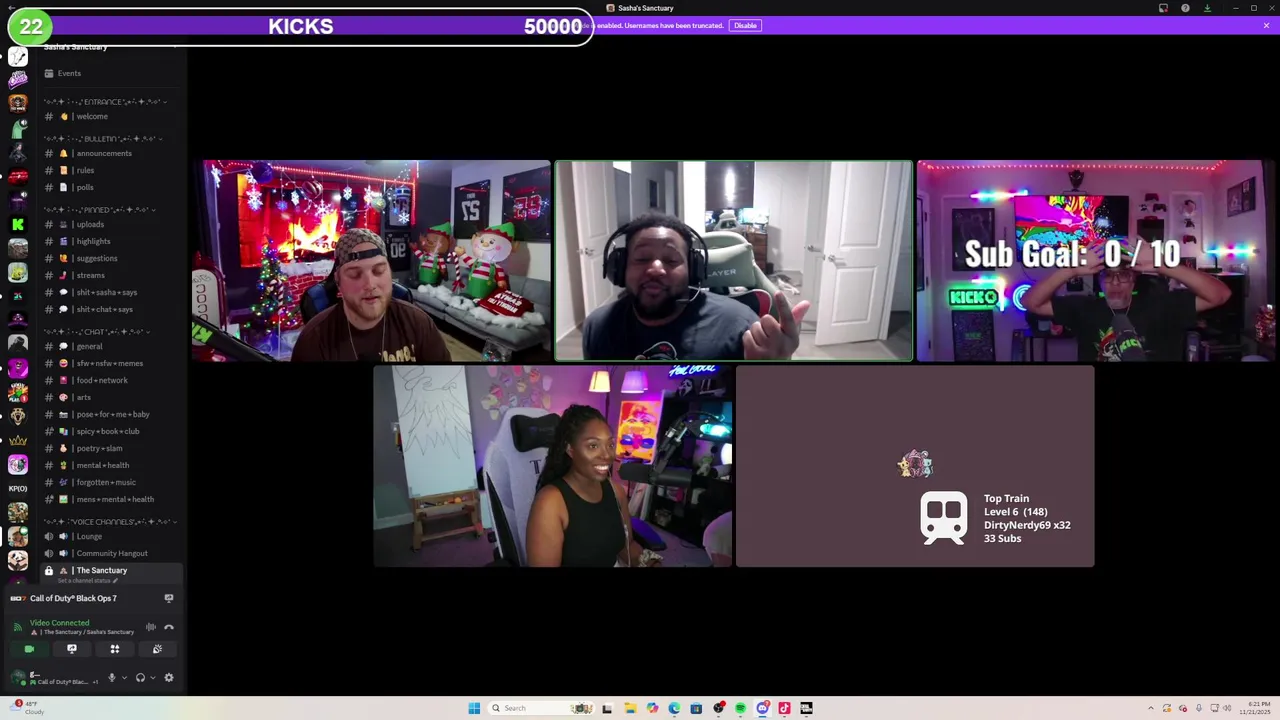Image resolution: width=1280 pixels, height=720 pixels.
Task: Focus the speaking man's video tile
Action: (x=734, y=260)
